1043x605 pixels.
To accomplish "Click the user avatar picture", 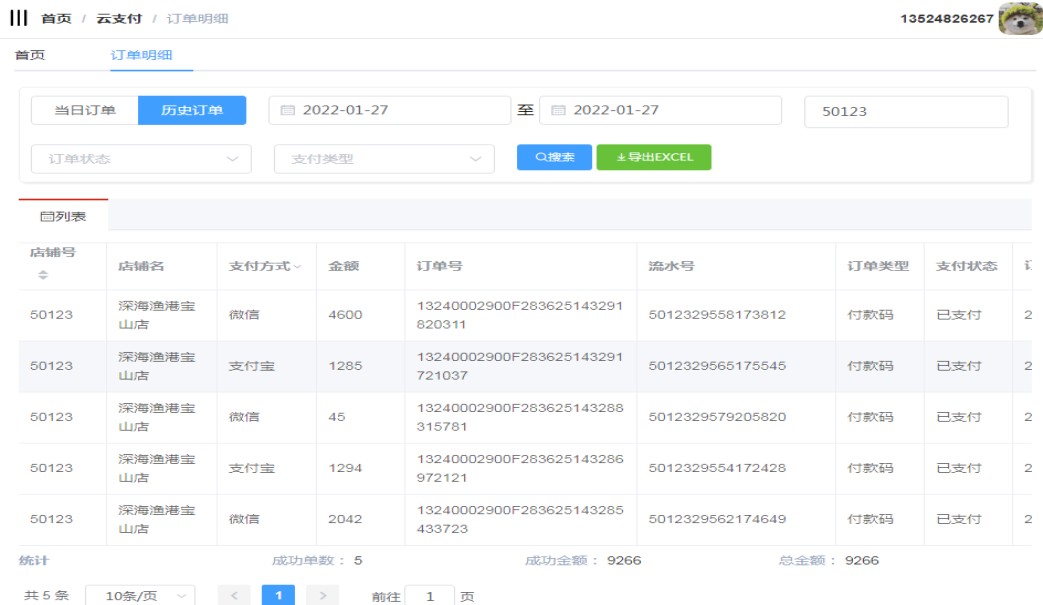I will [x=1020, y=19].
